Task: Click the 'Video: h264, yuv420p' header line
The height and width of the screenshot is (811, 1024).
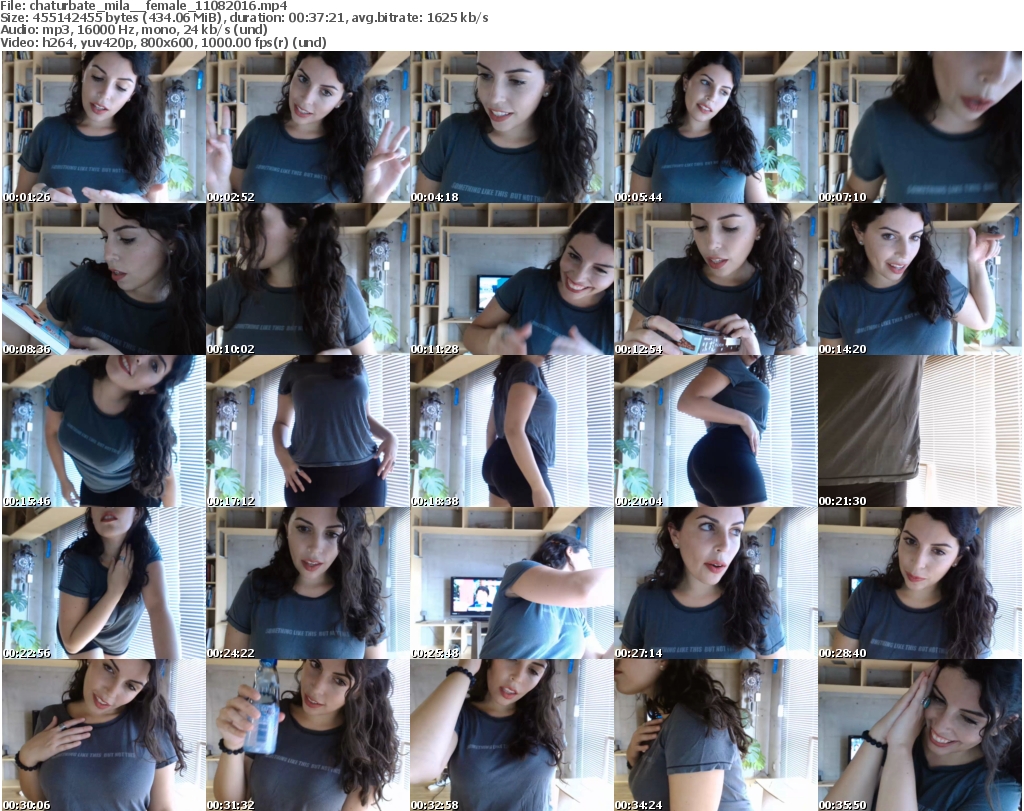Action: [163, 42]
